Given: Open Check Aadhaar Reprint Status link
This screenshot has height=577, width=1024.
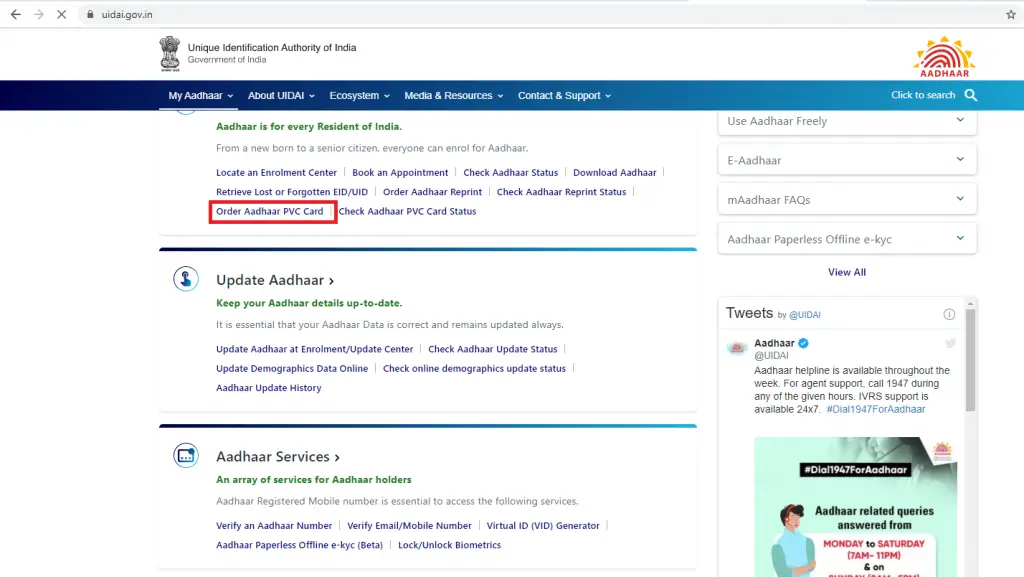Looking at the screenshot, I should pyautogui.click(x=562, y=192).
